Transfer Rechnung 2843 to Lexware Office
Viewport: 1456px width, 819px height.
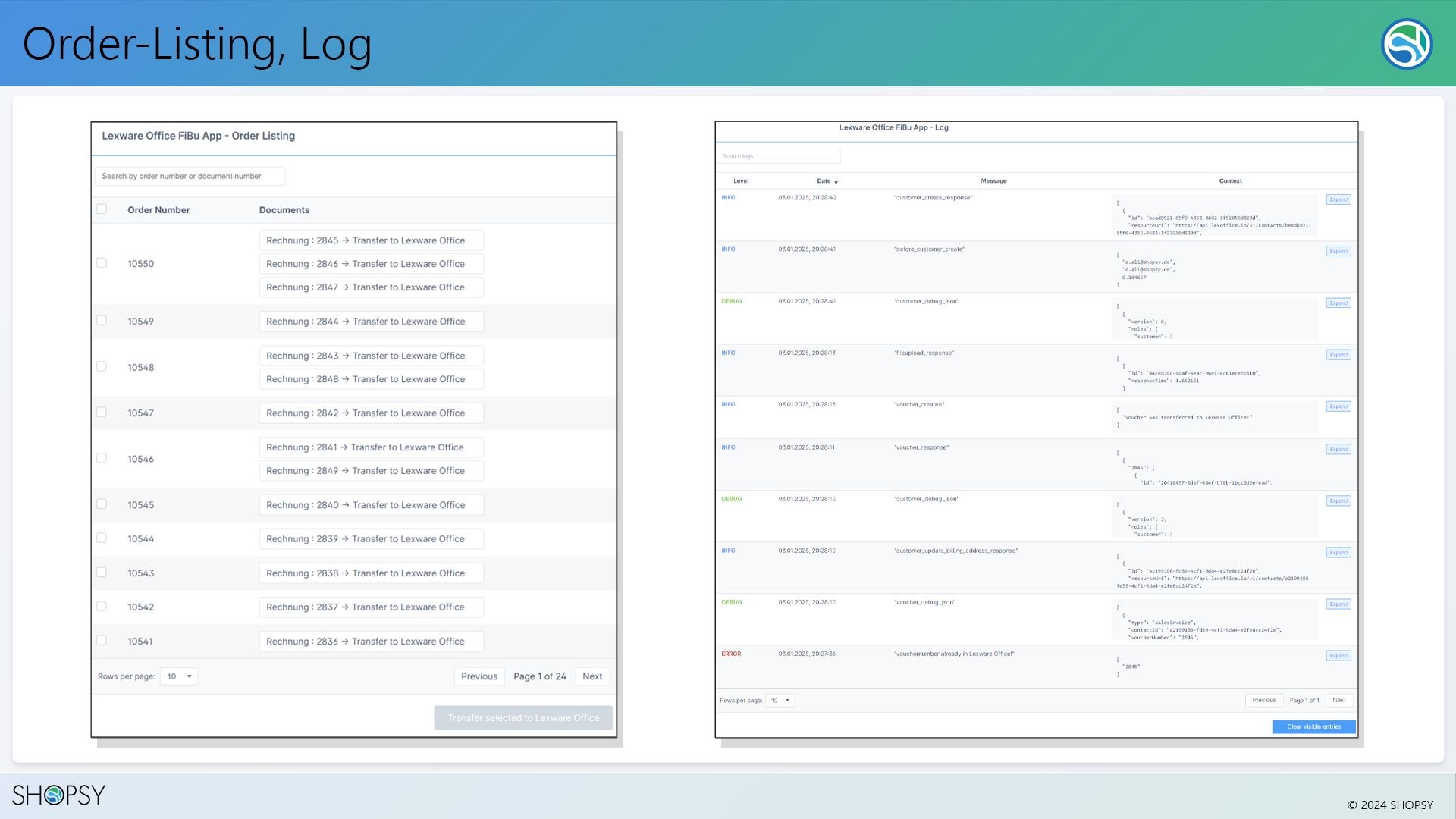coord(372,356)
